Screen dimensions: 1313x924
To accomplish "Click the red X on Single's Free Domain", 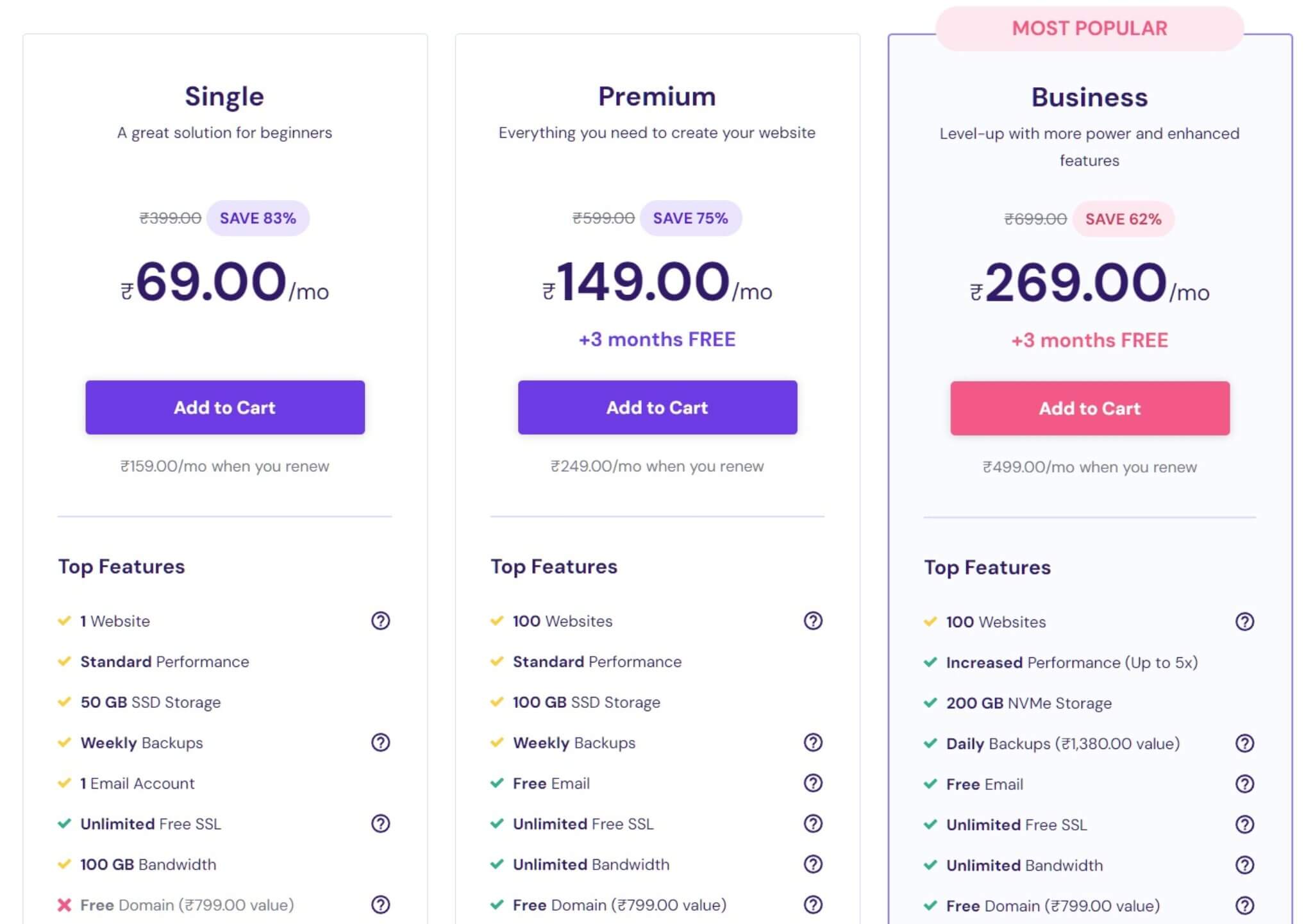I will tap(64, 905).
